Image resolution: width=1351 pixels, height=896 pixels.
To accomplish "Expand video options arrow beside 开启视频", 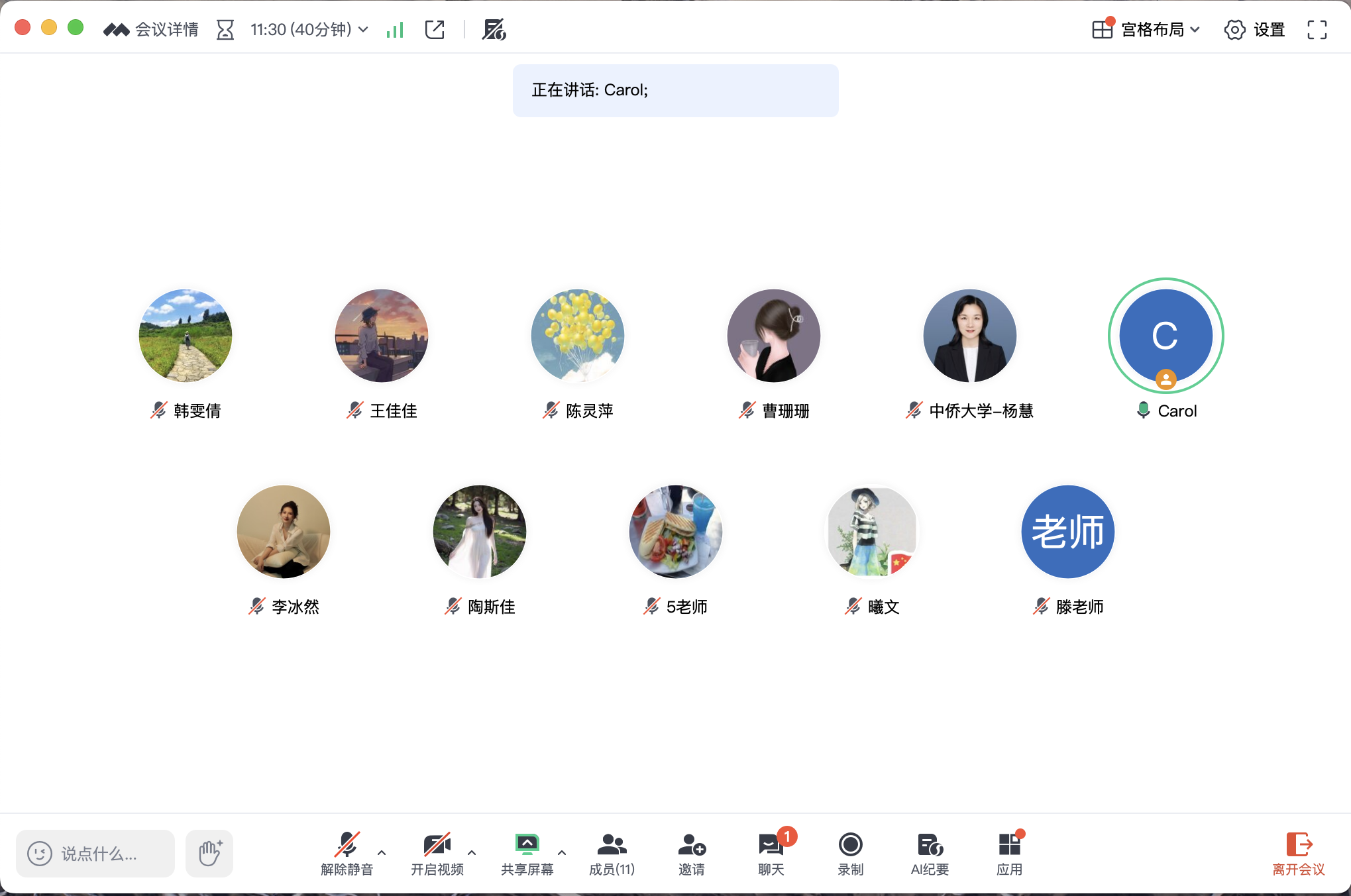I will 472,852.
